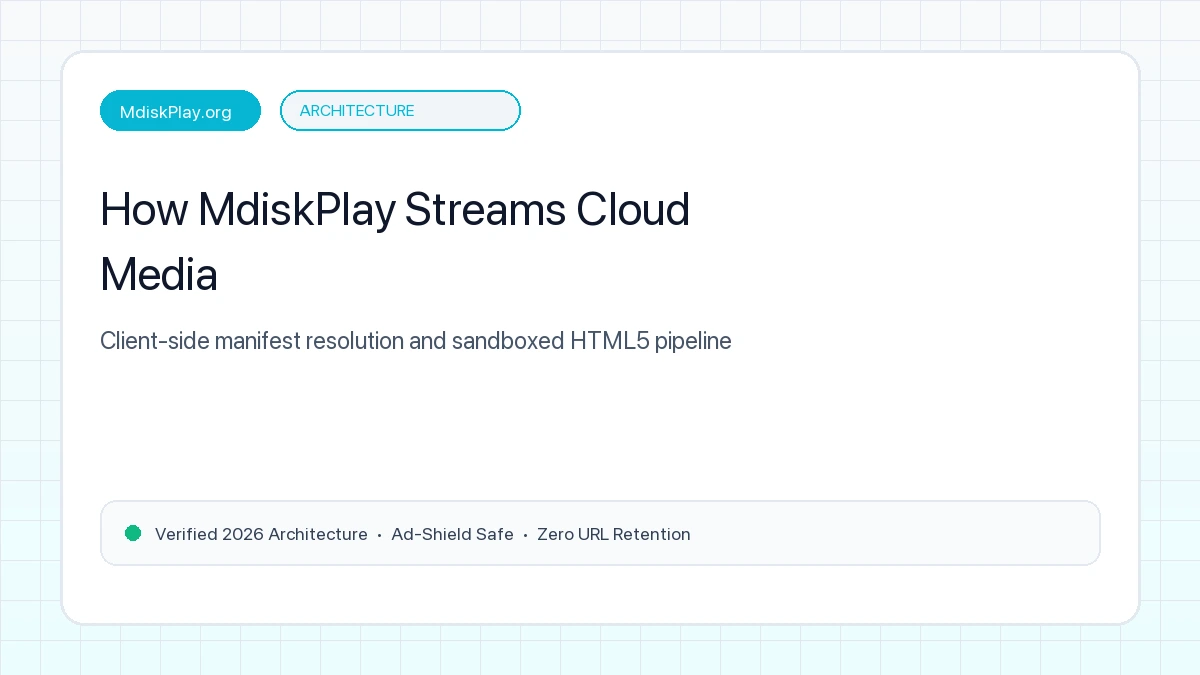Click the subtitle about client-side manifest resolution
The image size is (1200, 675).
pos(416,341)
